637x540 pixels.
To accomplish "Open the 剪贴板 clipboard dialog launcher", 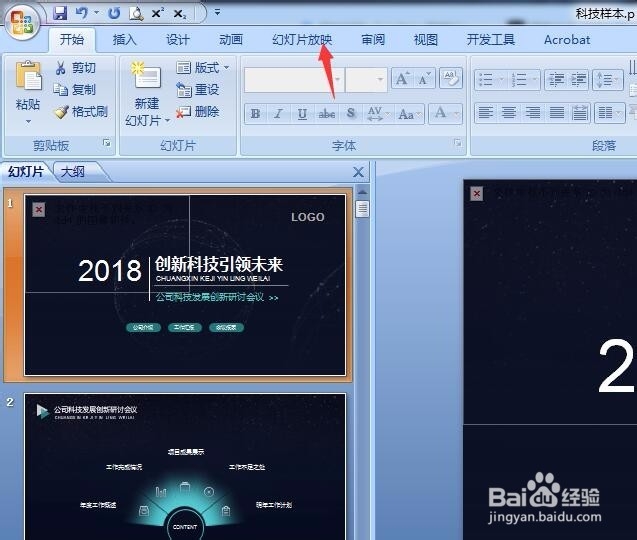I will point(106,143).
